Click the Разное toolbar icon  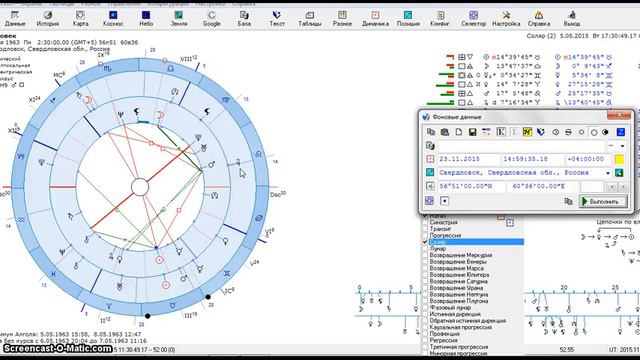[342, 19]
